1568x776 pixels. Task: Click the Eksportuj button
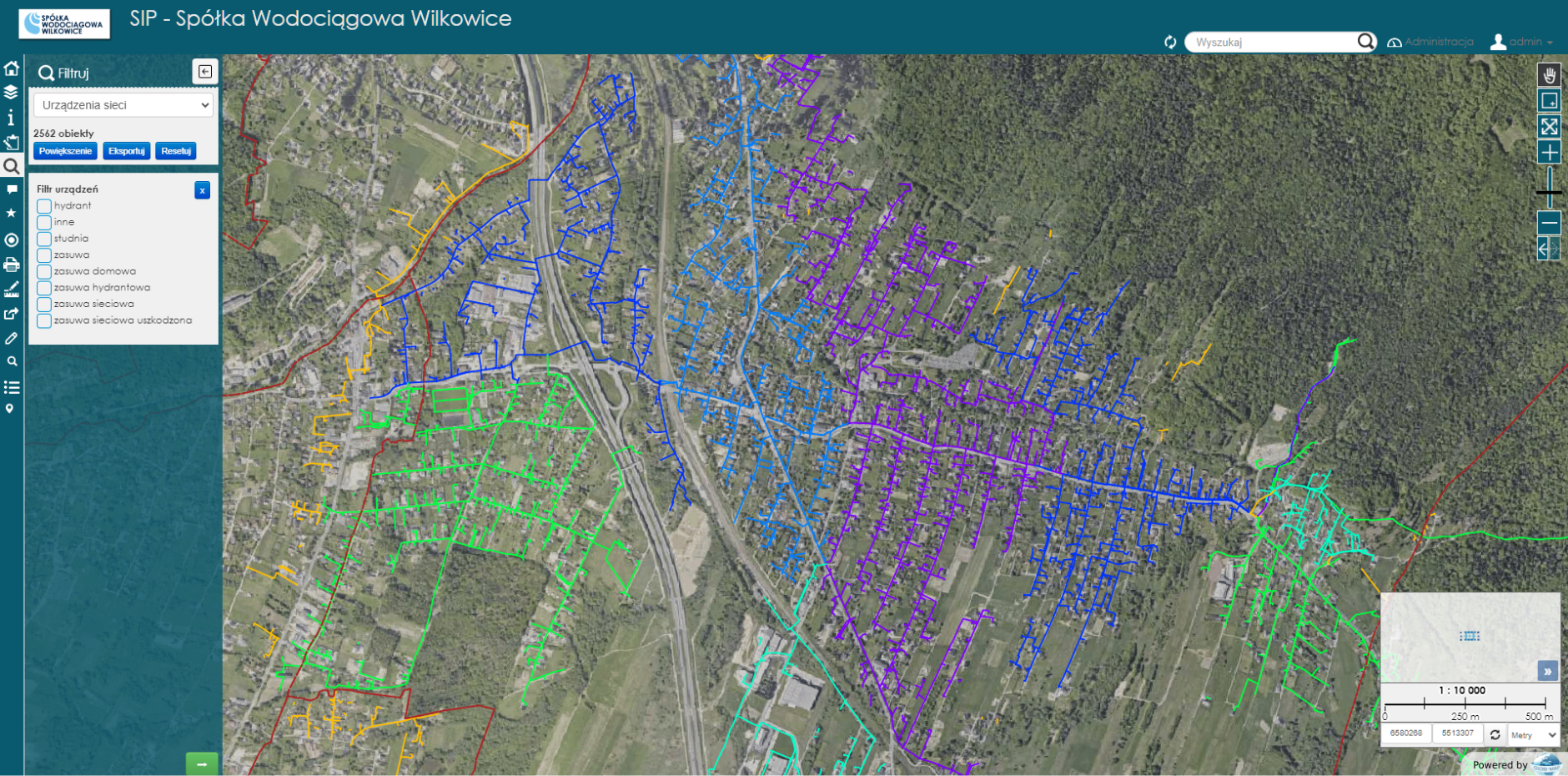pos(127,151)
